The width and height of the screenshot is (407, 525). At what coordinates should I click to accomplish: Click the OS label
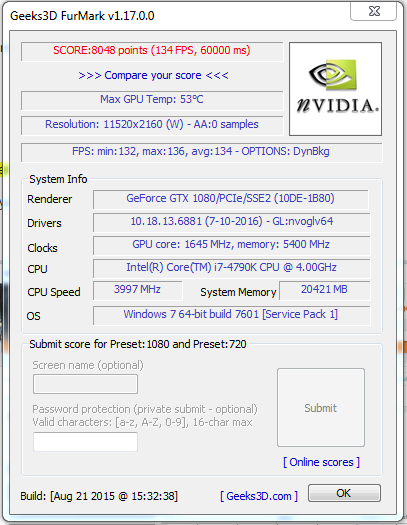pyautogui.click(x=33, y=316)
